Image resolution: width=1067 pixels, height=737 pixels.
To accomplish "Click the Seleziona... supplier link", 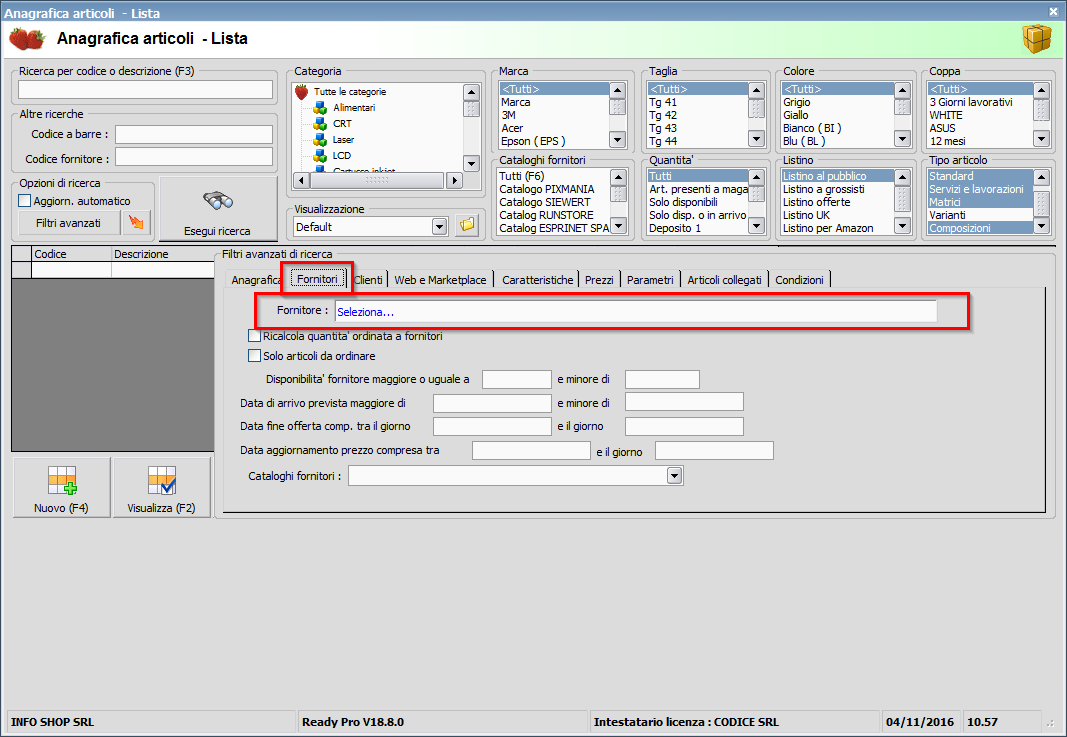I will pyautogui.click(x=365, y=312).
